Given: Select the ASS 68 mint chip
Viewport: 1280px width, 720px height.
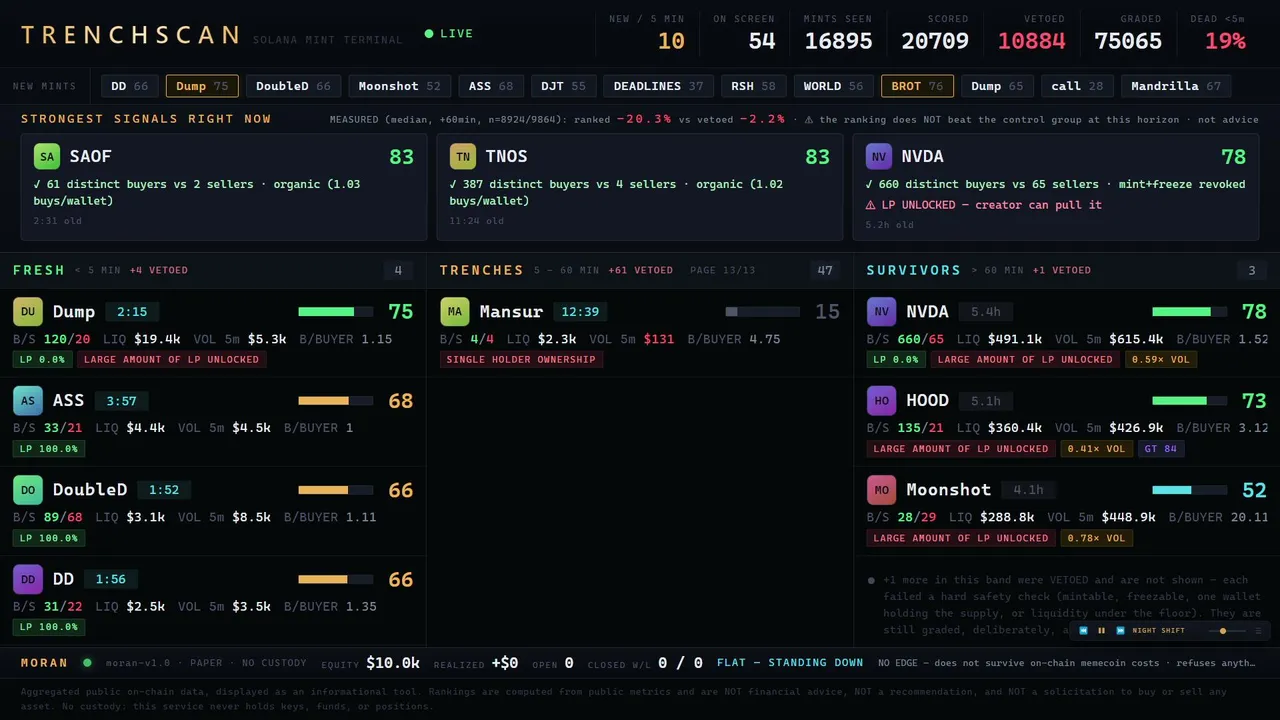Looking at the screenshot, I should [491, 86].
